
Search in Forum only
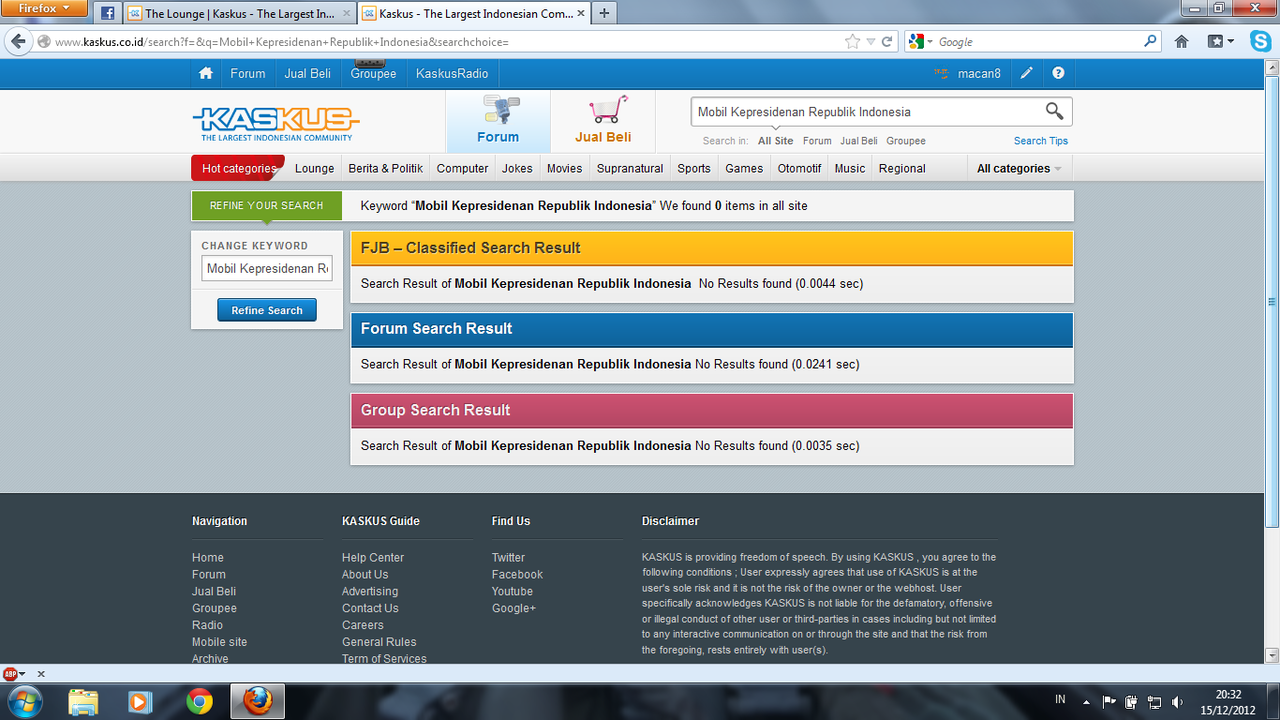coord(817,141)
